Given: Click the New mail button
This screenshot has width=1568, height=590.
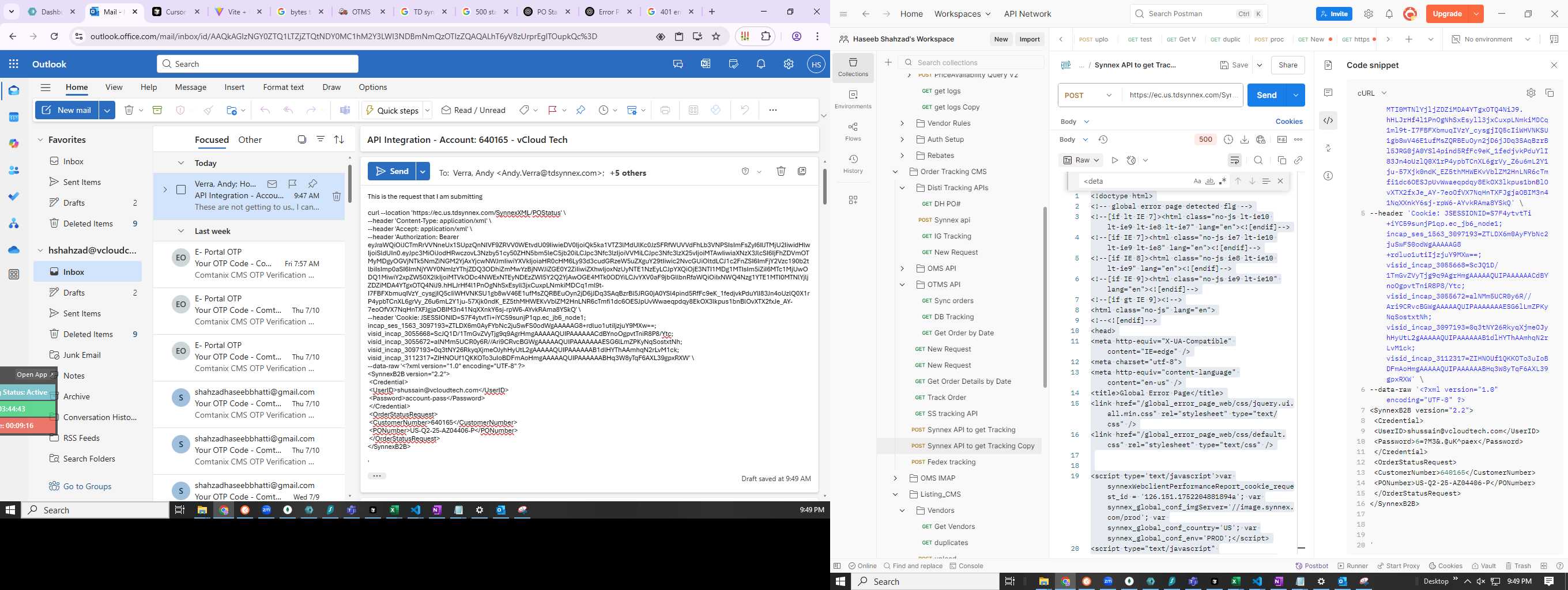Looking at the screenshot, I should (67, 110).
